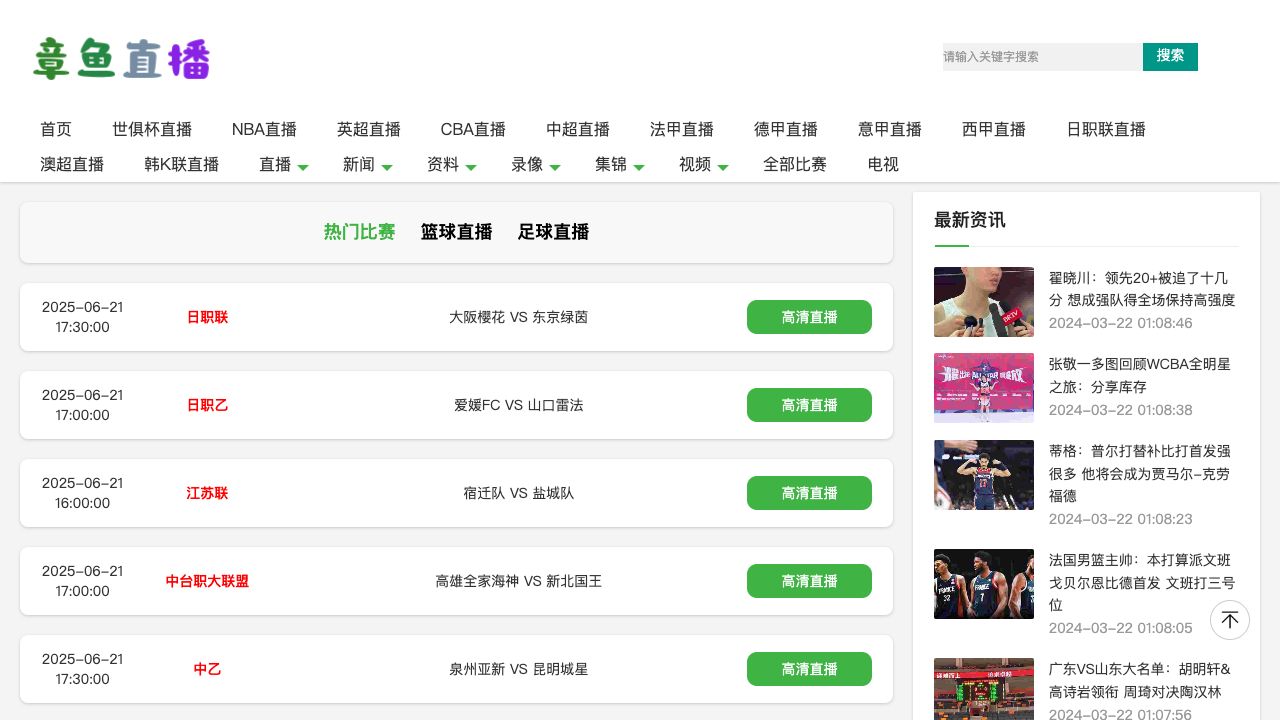Expand the 新闻 dropdown menu

pyautogui.click(x=367, y=165)
